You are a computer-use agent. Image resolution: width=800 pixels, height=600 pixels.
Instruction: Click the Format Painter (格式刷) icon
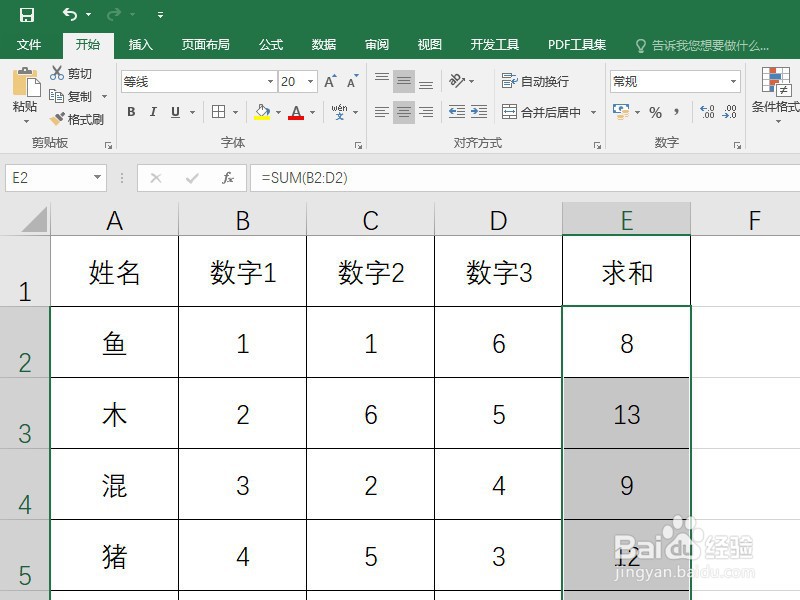point(55,118)
